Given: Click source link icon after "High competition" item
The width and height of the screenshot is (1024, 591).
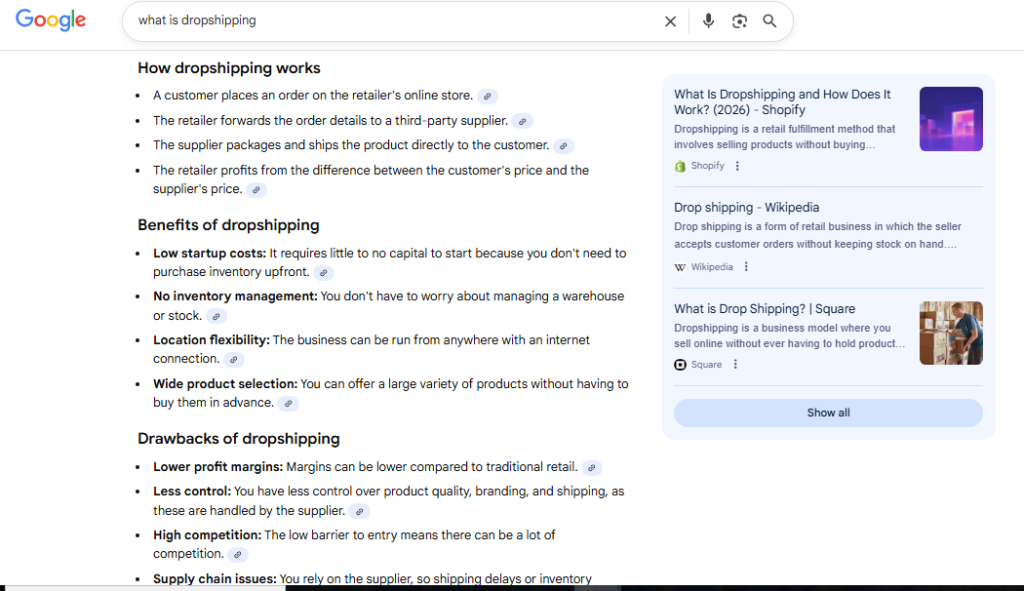Looking at the screenshot, I should 237,554.
